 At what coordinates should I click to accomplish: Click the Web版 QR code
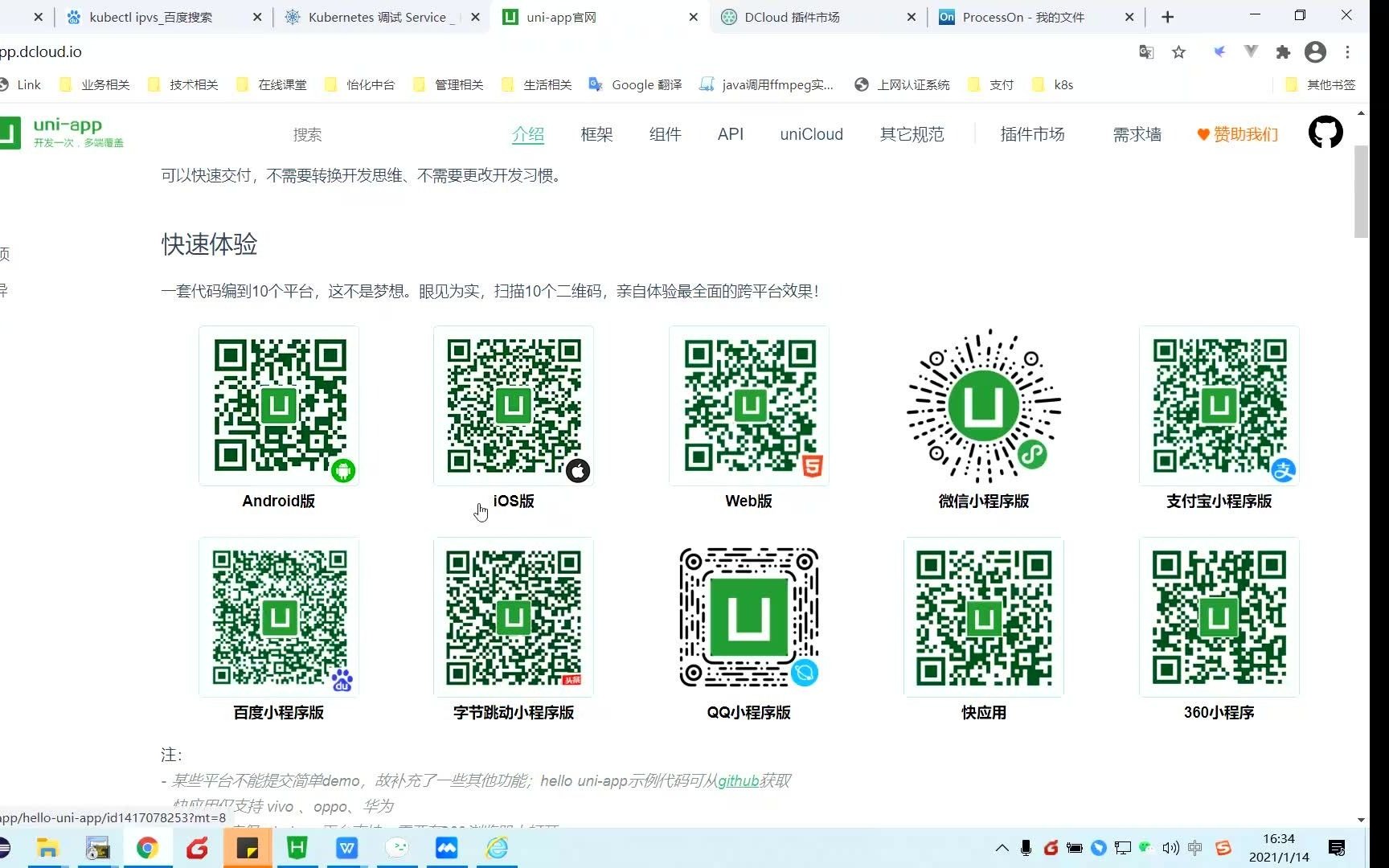[x=749, y=406]
